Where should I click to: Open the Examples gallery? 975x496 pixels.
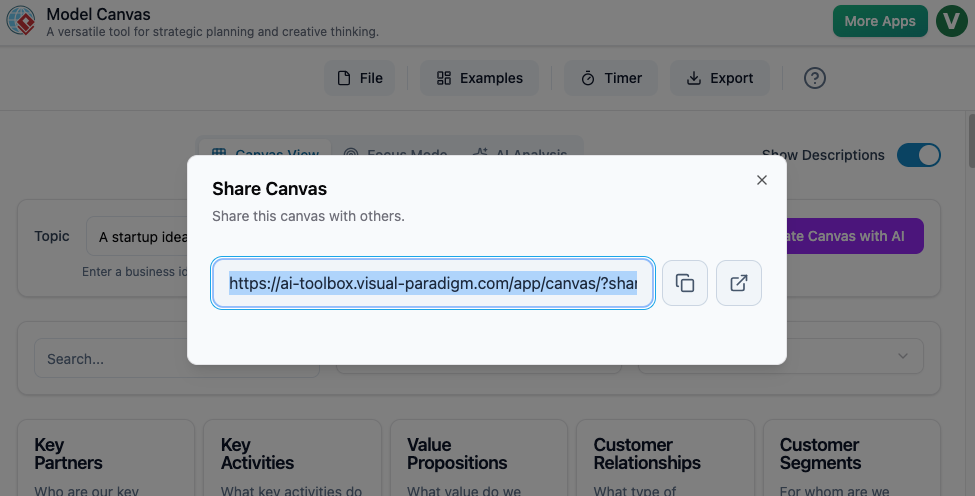click(x=479, y=78)
